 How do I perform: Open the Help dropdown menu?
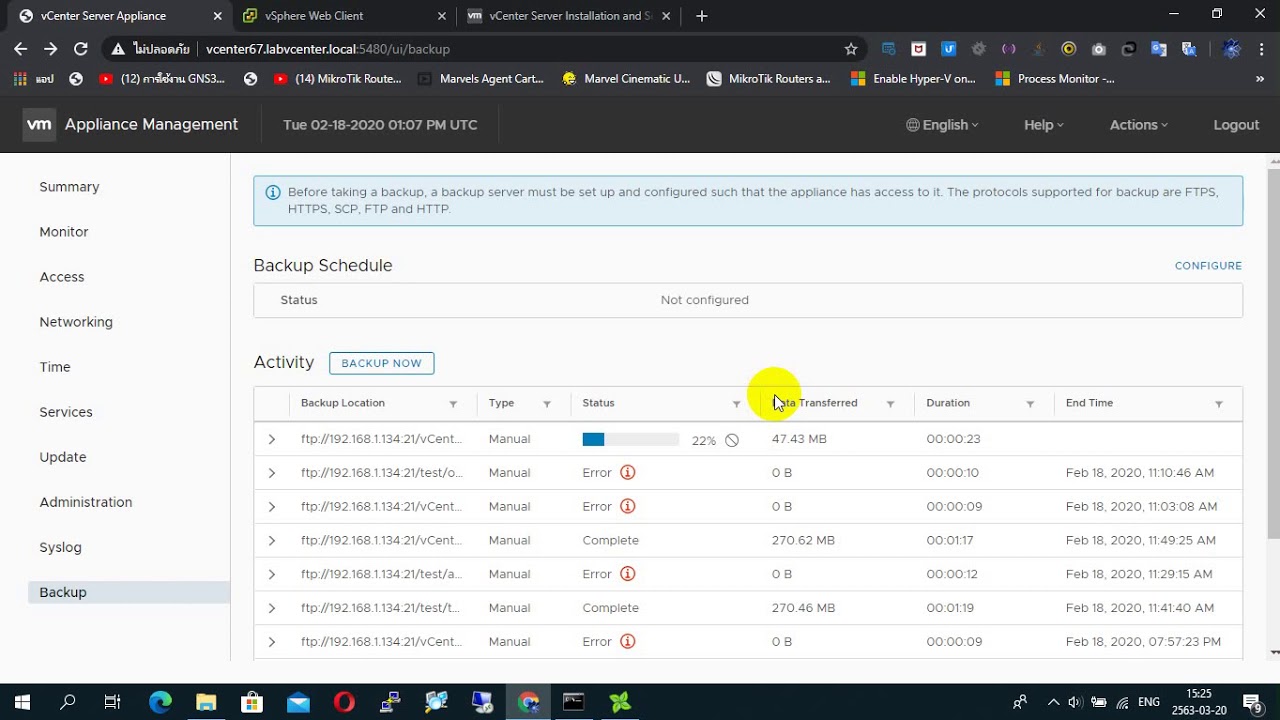point(1044,125)
